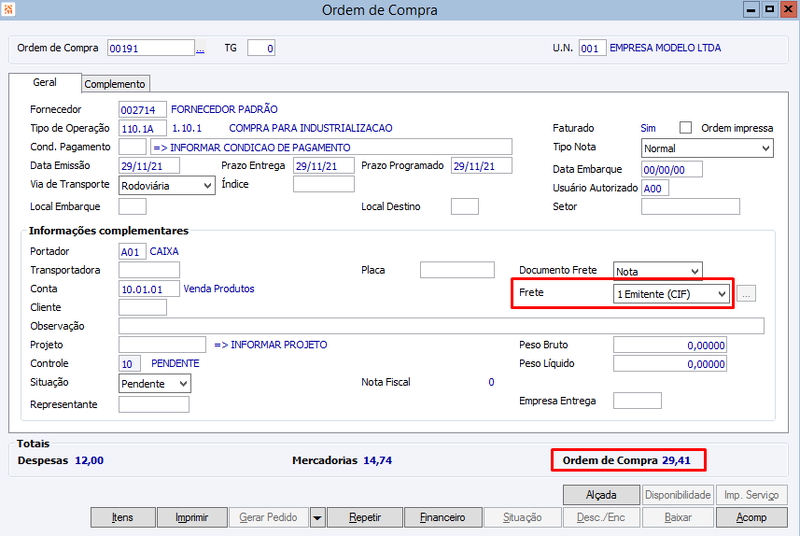The image size is (800, 536).
Task: Expand the Tipo Nota dropdown
Action: [707, 148]
